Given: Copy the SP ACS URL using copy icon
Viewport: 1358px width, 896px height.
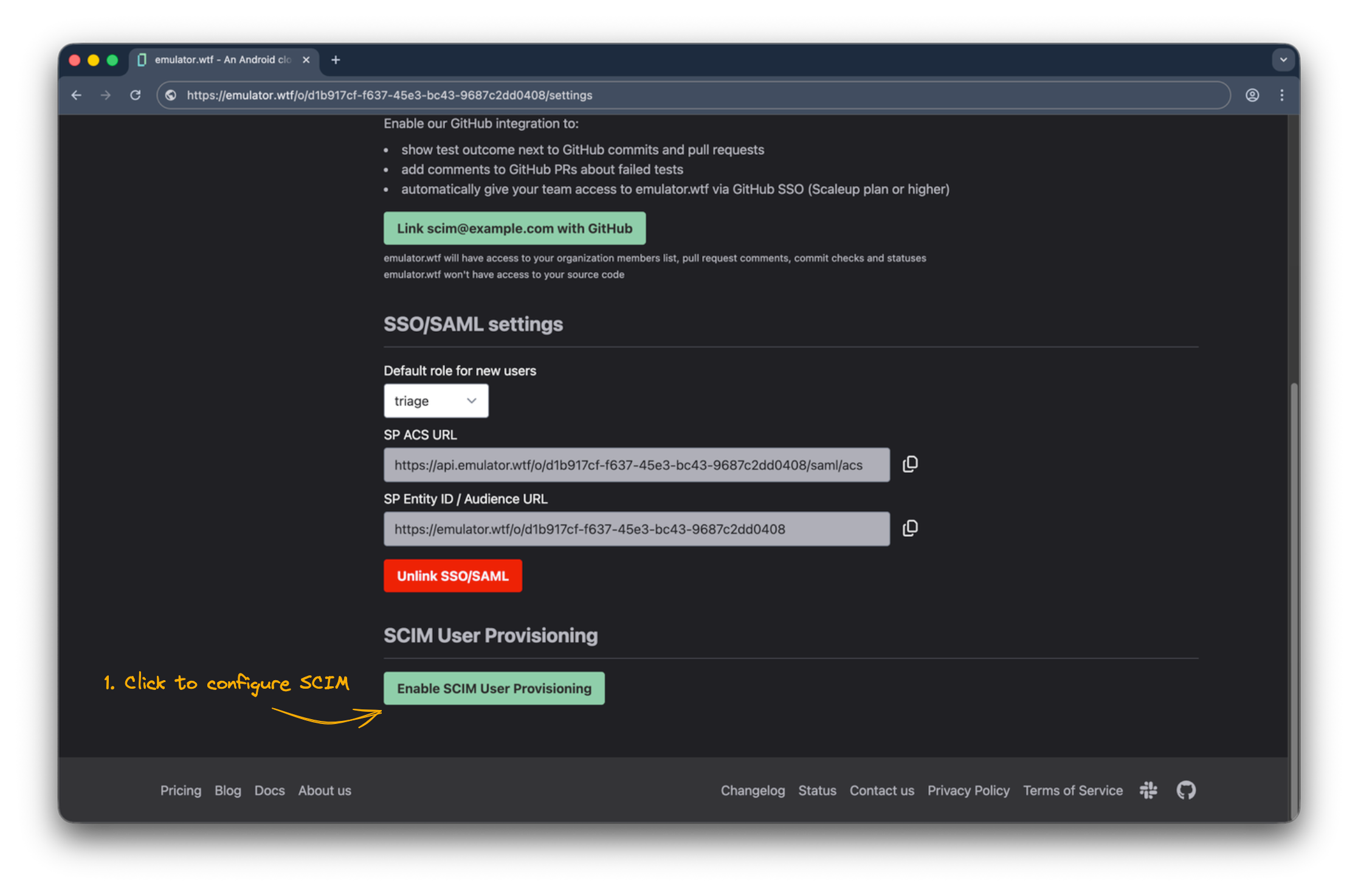Looking at the screenshot, I should pos(910,464).
